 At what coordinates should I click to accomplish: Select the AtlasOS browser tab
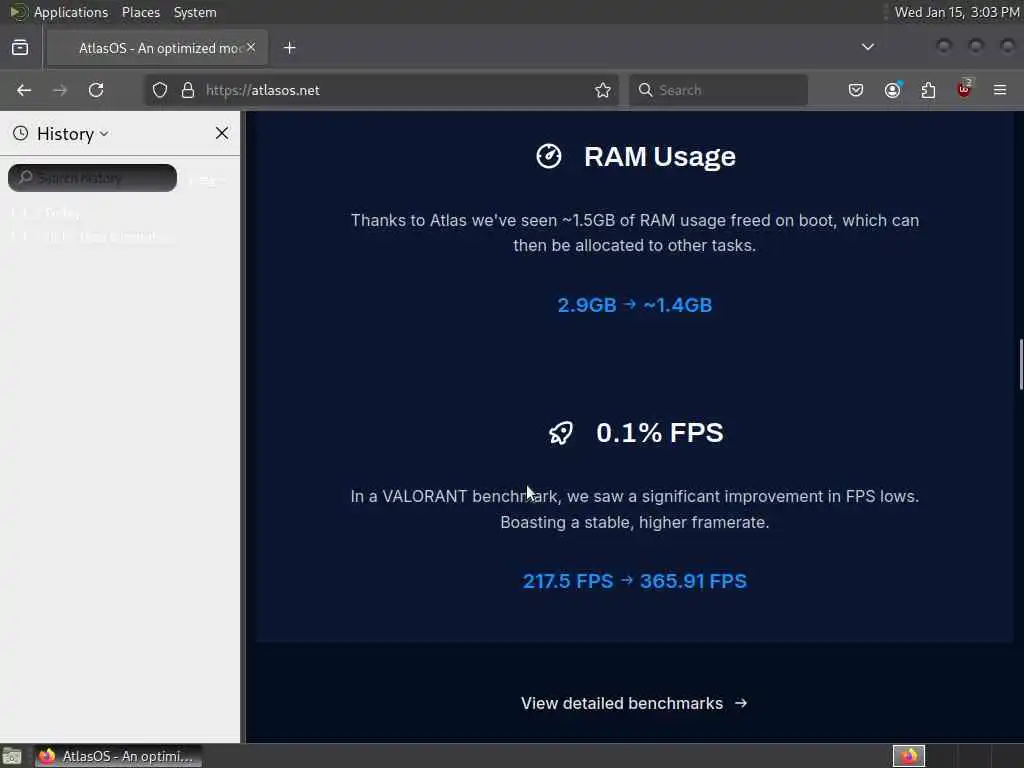tap(157, 48)
